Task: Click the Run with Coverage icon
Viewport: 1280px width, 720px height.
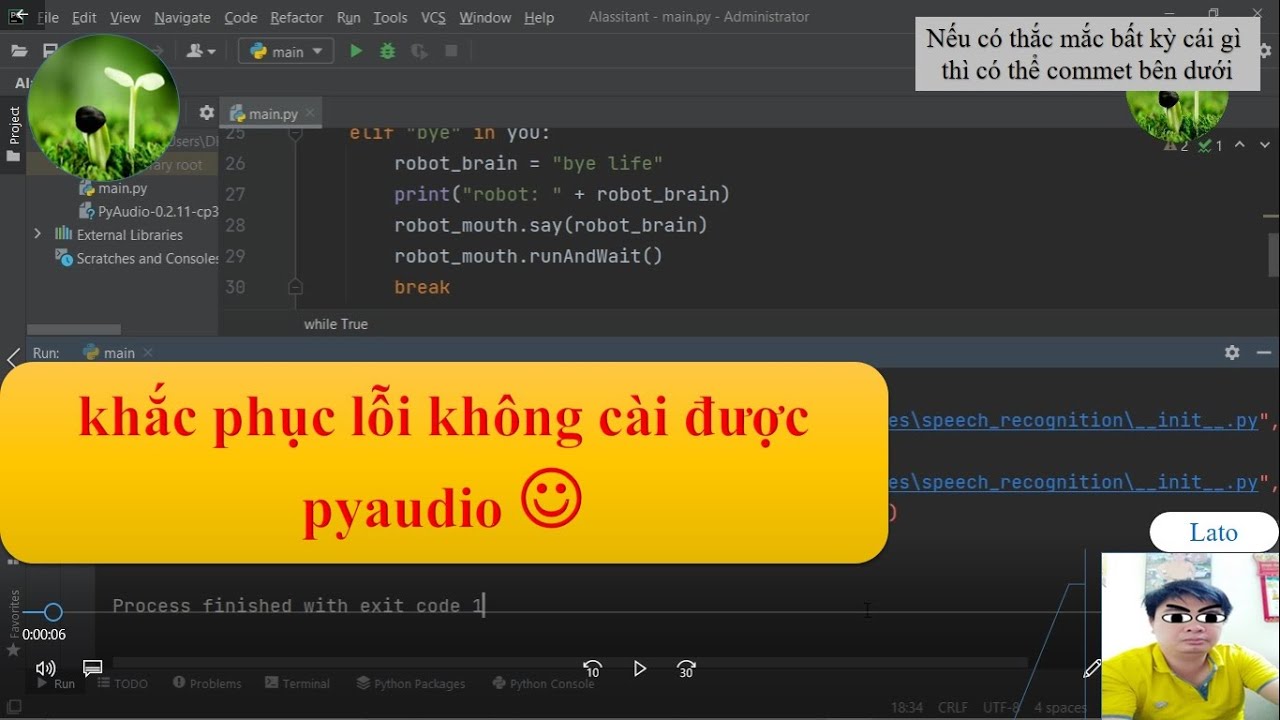Action: click(419, 51)
